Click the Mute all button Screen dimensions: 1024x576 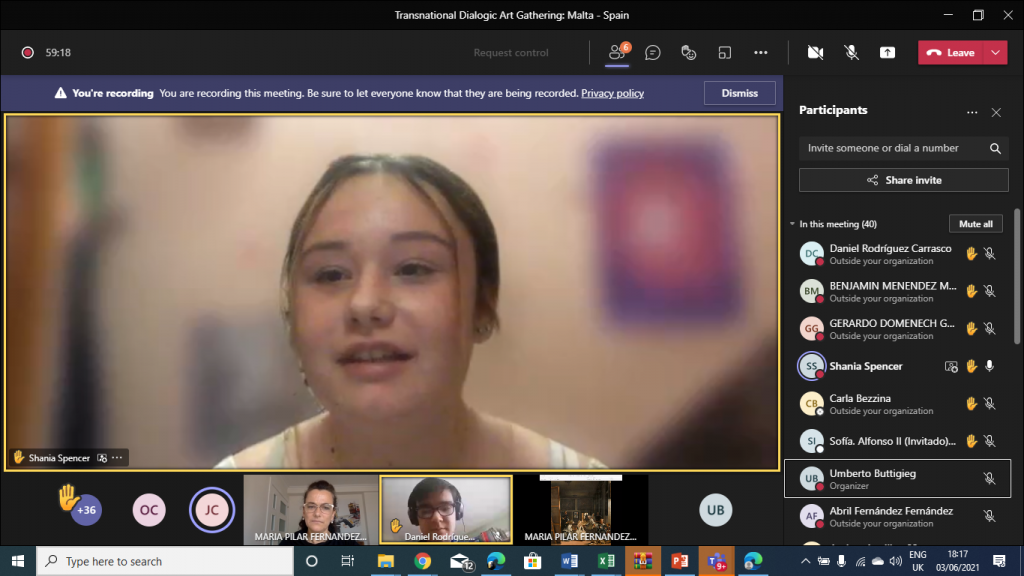[x=975, y=224]
